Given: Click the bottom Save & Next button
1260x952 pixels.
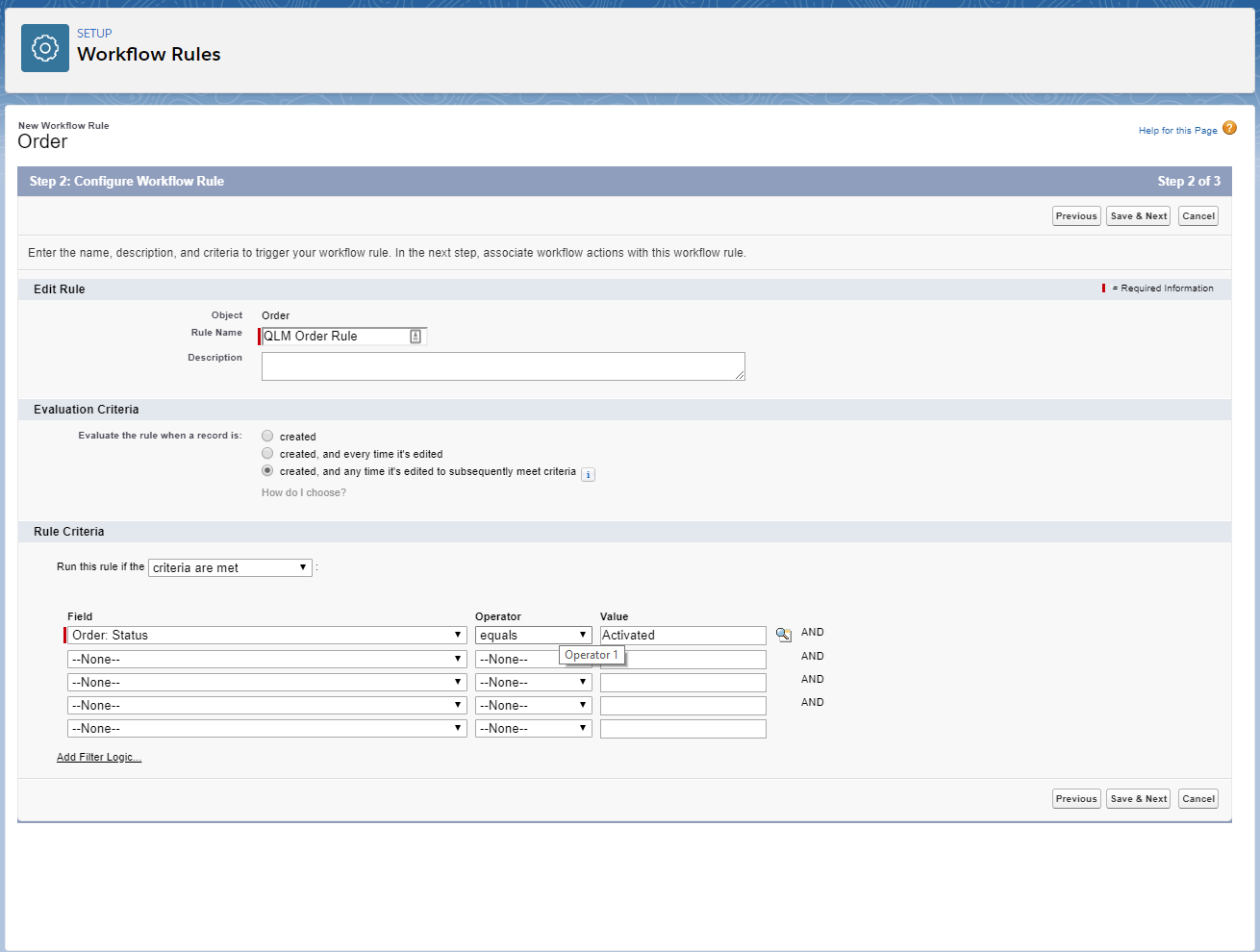Looking at the screenshot, I should [1139, 799].
